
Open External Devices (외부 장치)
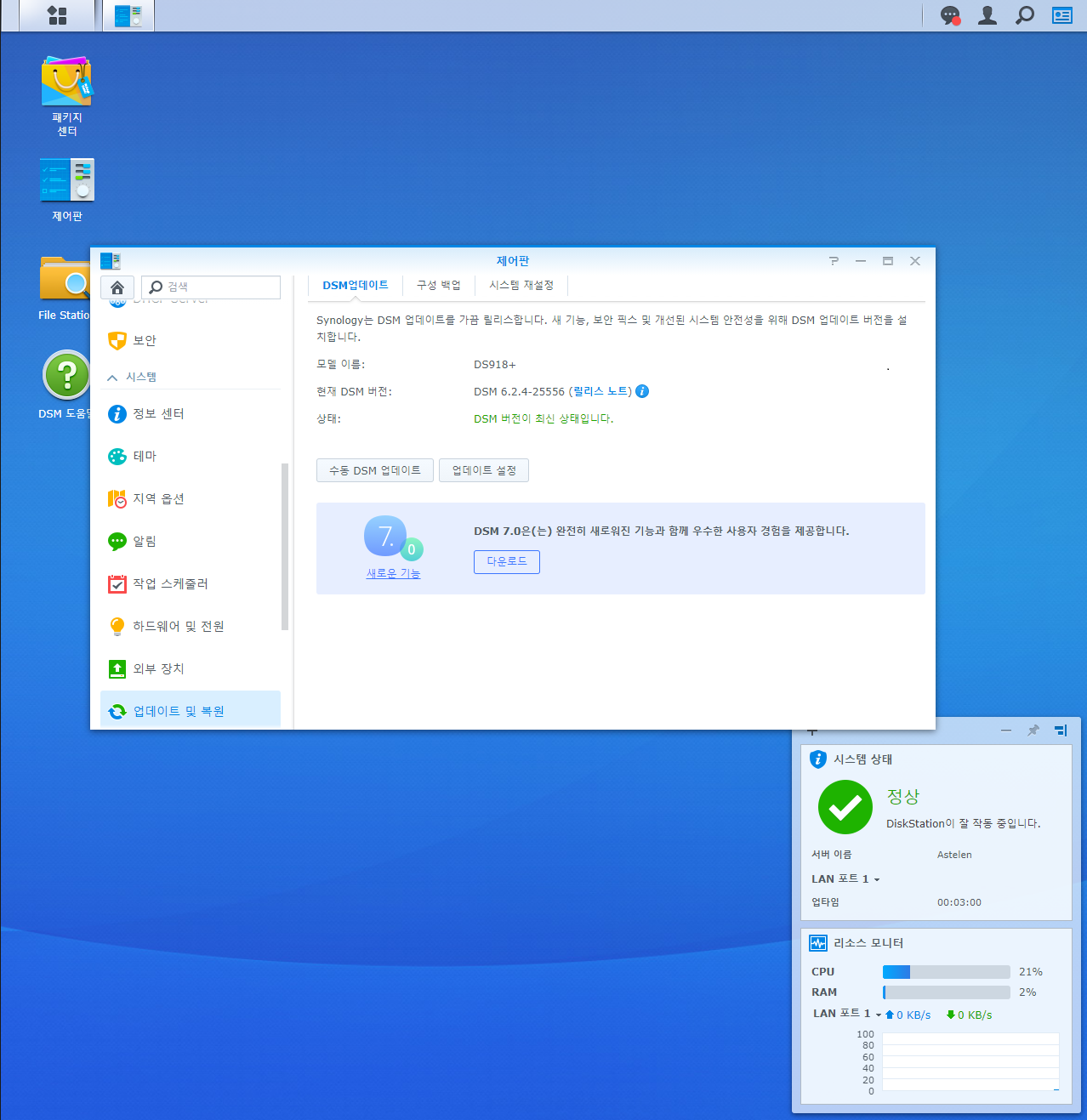pos(191,668)
